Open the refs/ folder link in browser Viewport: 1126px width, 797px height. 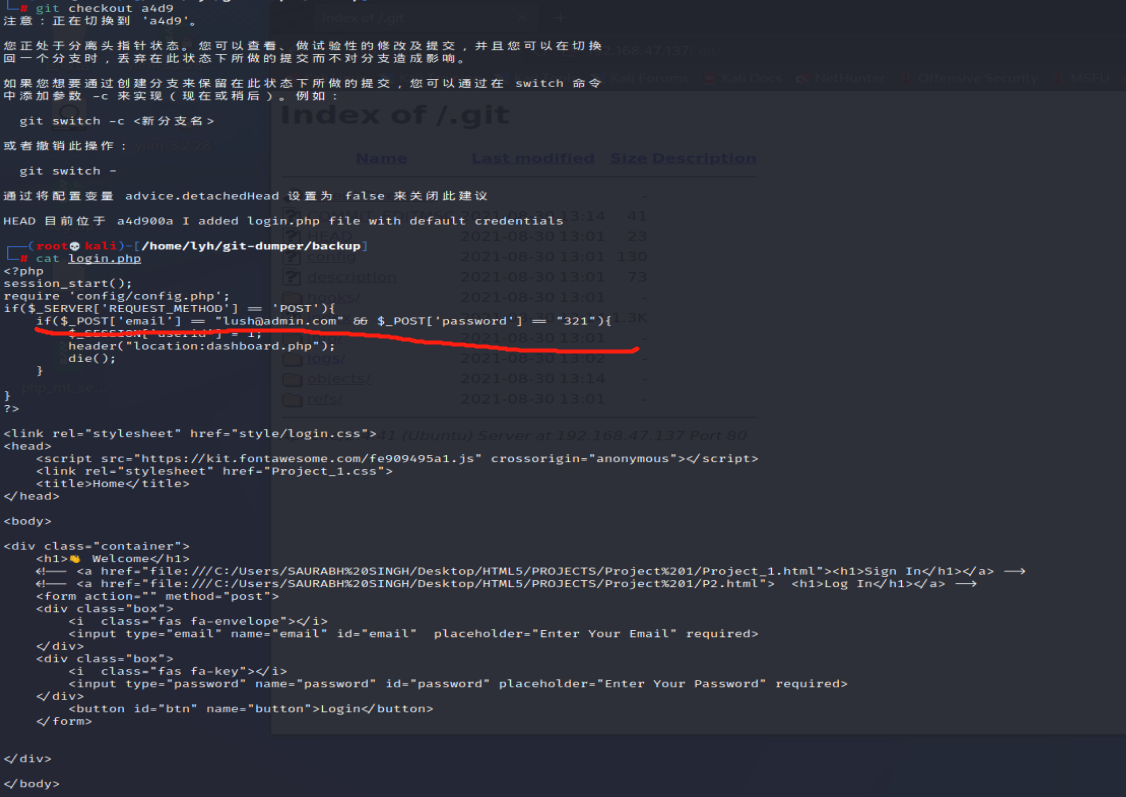point(325,398)
